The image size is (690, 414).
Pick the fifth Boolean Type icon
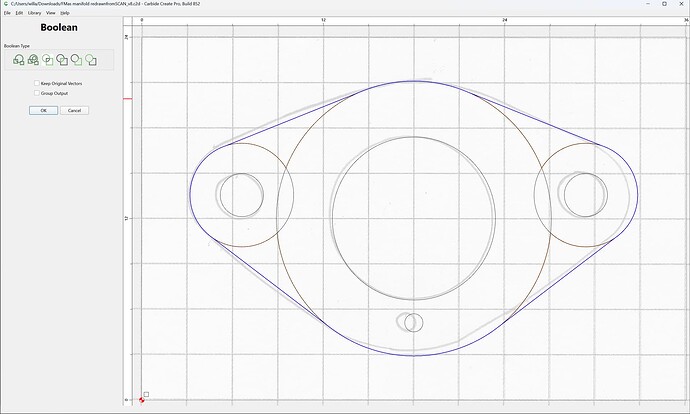click(77, 60)
